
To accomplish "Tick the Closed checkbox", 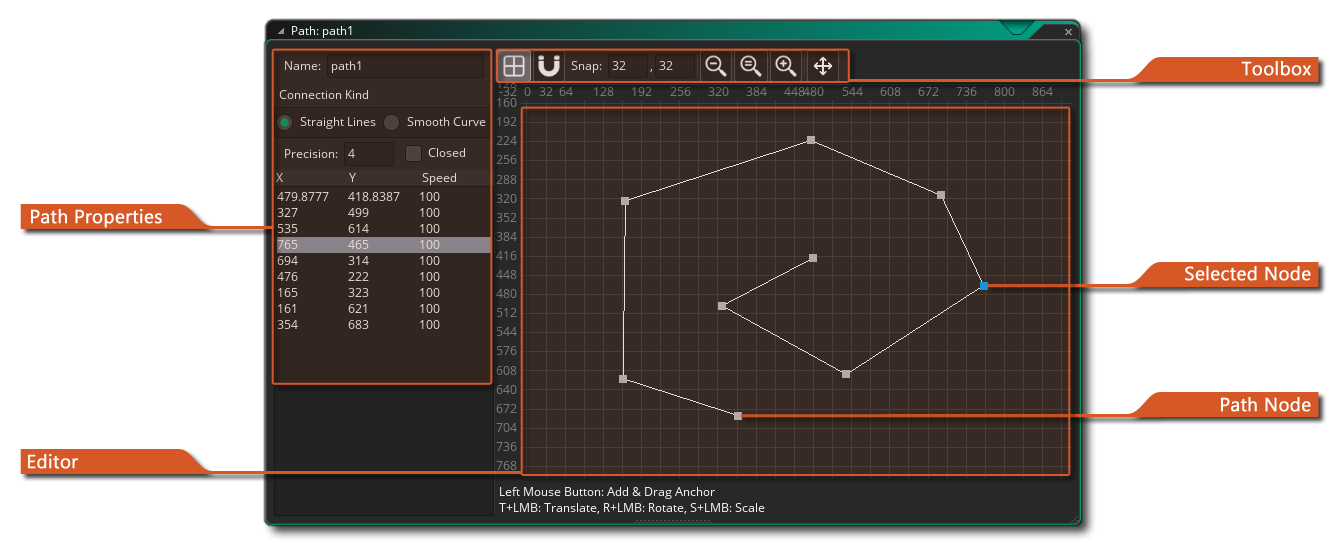I will pyautogui.click(x=413, y=153).
